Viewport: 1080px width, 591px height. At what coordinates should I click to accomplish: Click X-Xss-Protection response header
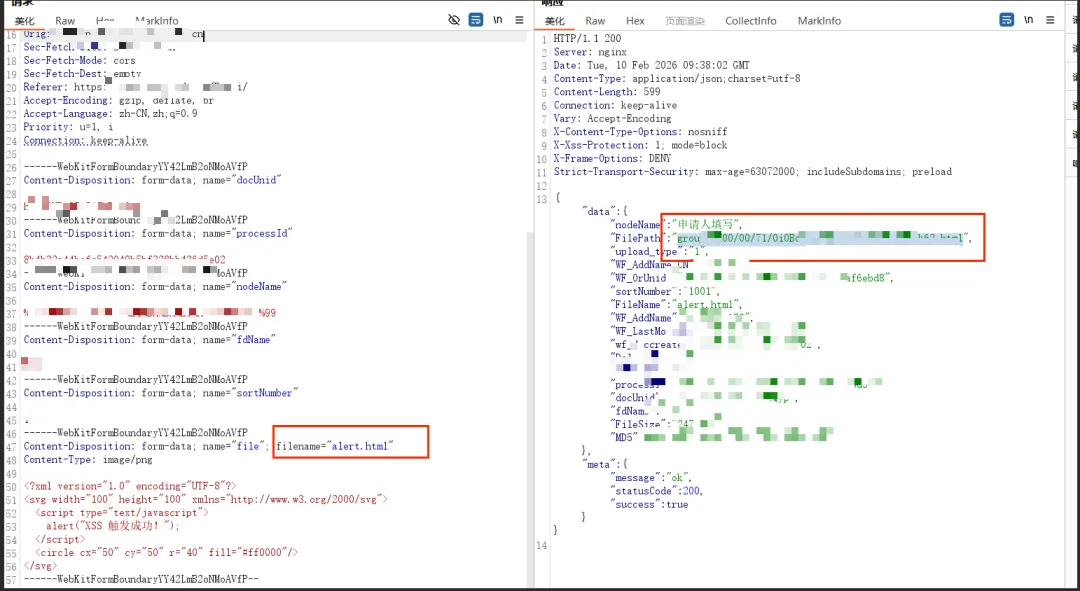pos(641,145)
